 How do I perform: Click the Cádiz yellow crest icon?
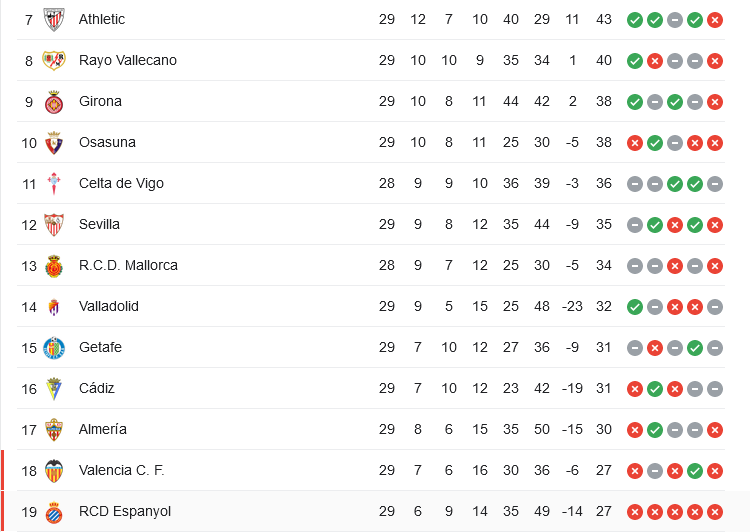click(54, 389)
